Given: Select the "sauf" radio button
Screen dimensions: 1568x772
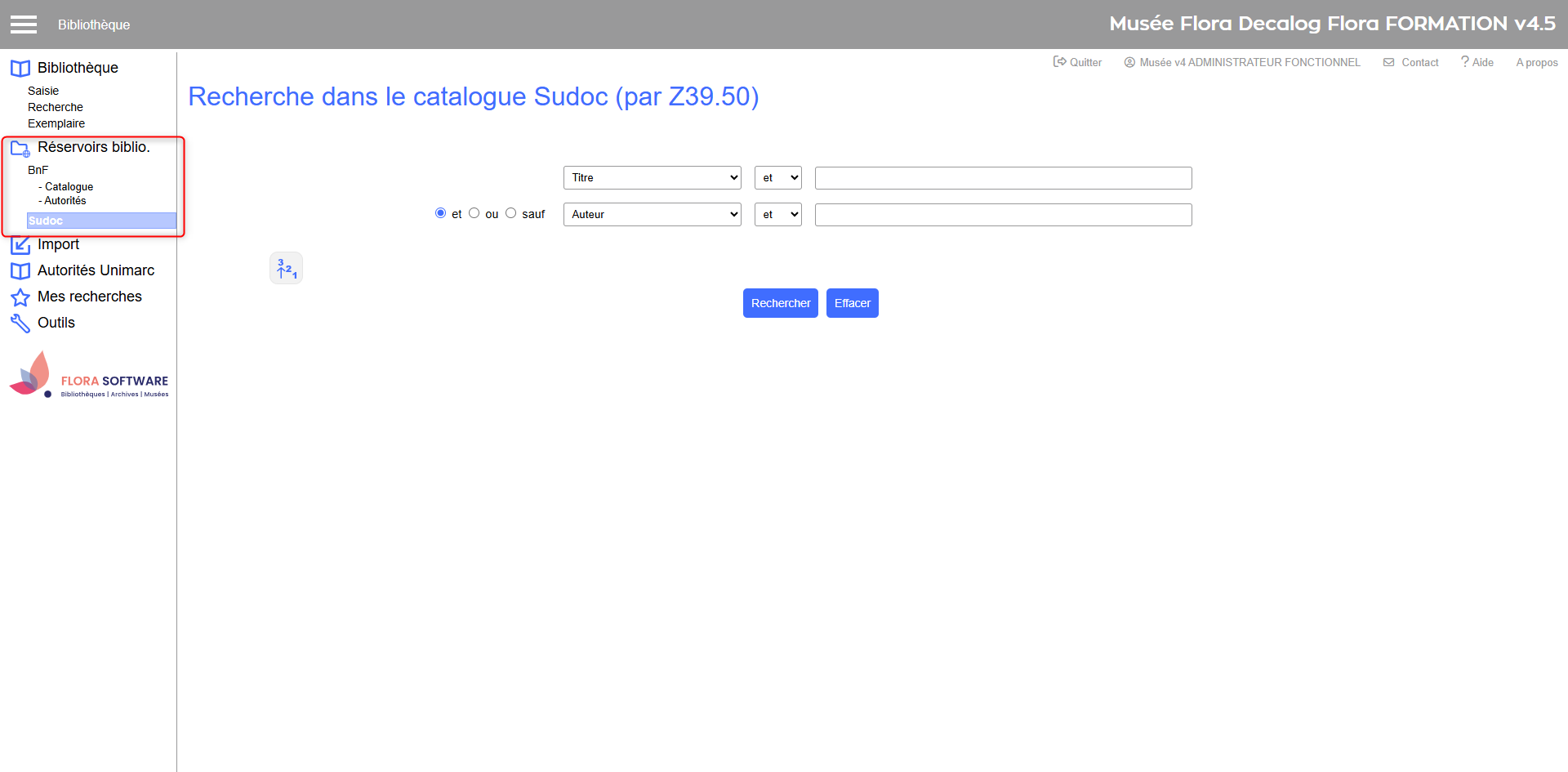Looking at the screenshot, I should coord(510,213).
